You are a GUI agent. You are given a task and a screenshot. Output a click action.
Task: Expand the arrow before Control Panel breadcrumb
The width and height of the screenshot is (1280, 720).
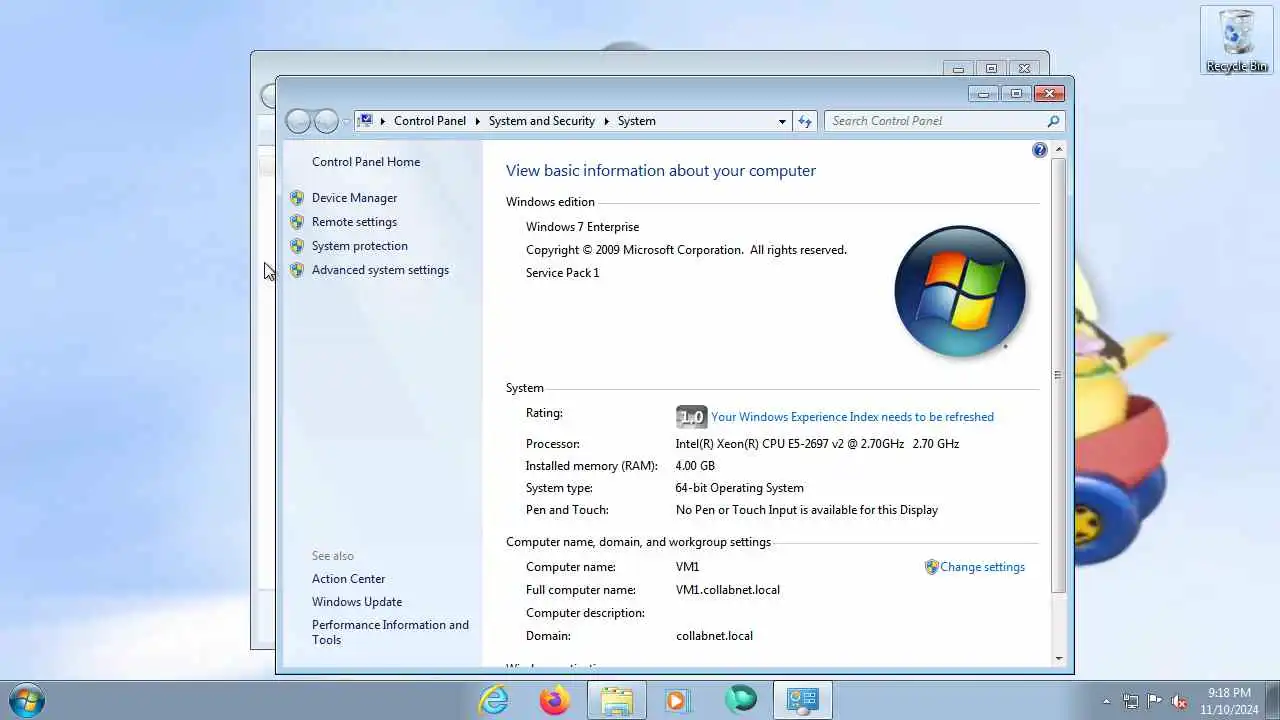(382, 121)
